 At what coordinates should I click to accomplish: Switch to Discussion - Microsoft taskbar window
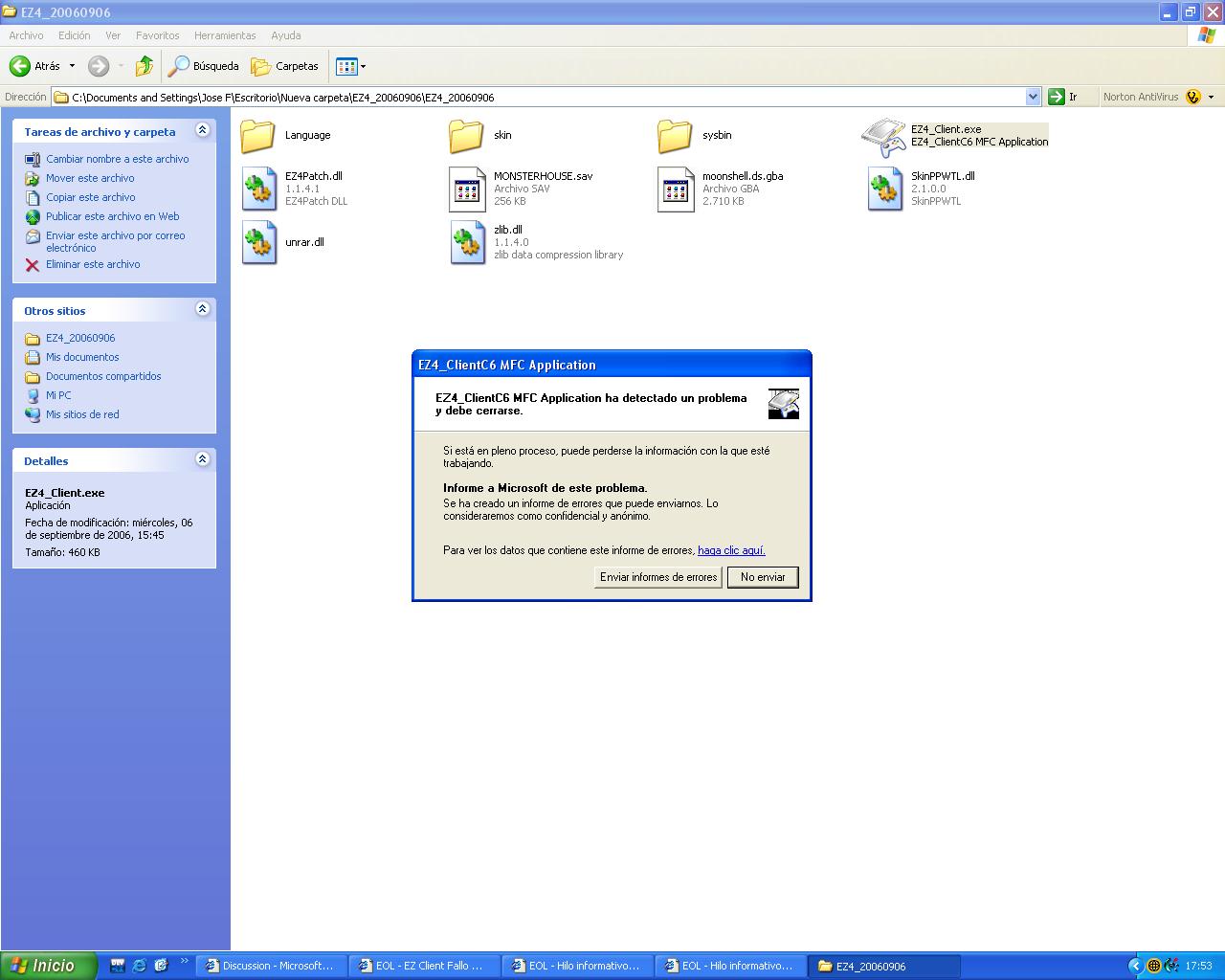[271, 966]
